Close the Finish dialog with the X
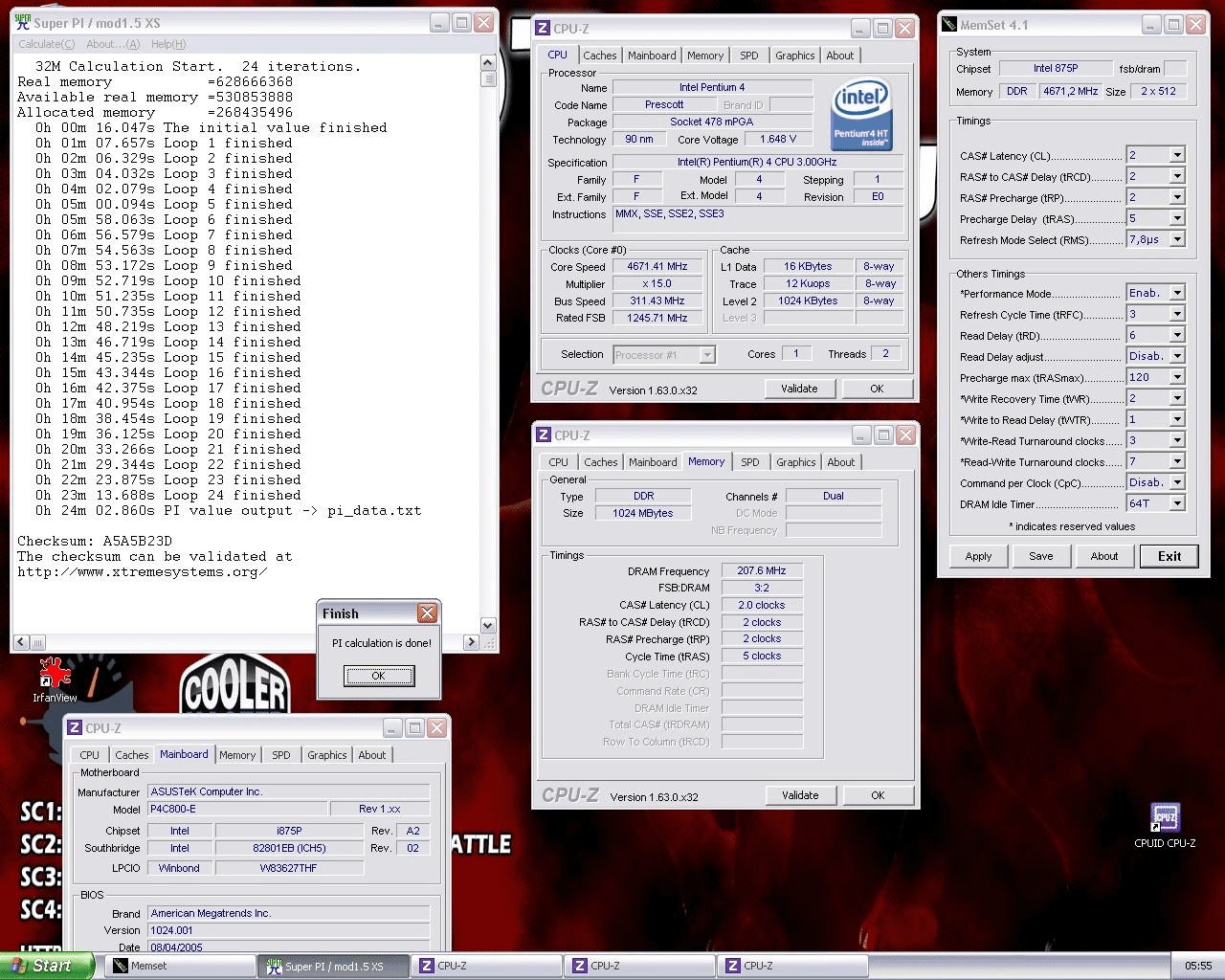The height and width of the screenshot is (980, 1225). point(427,612)
